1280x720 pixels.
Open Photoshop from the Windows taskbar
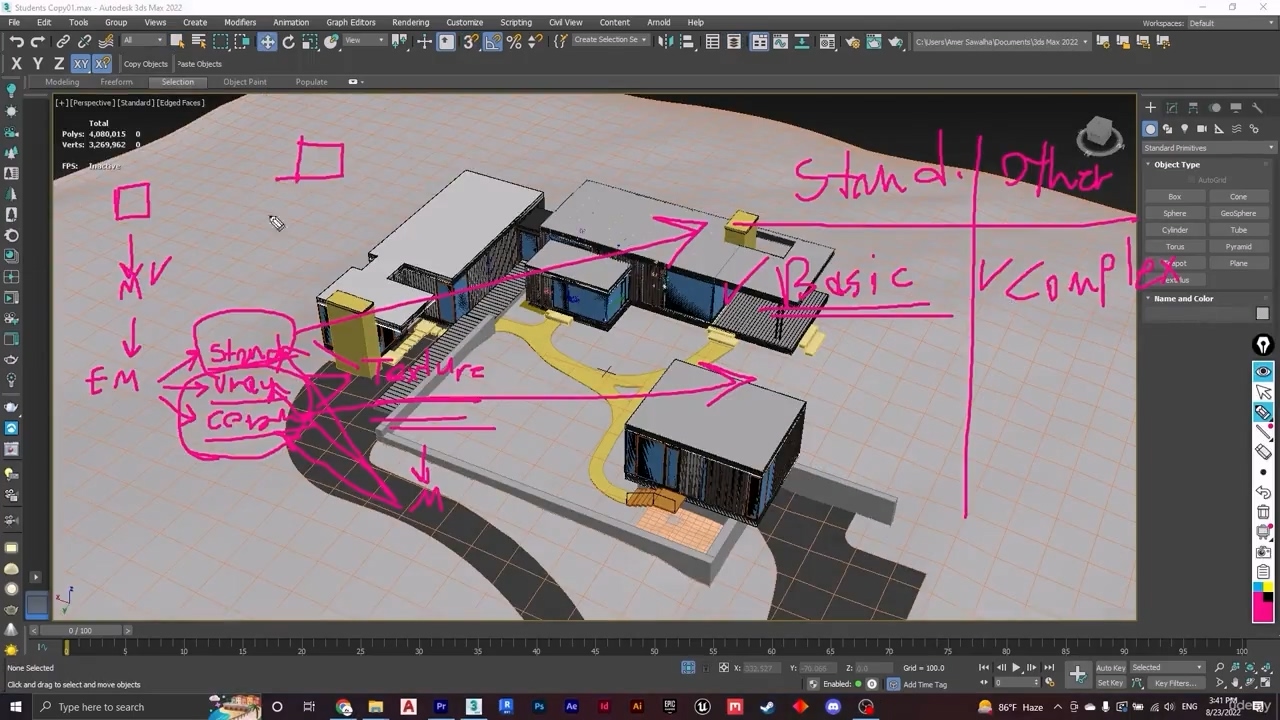539,707
